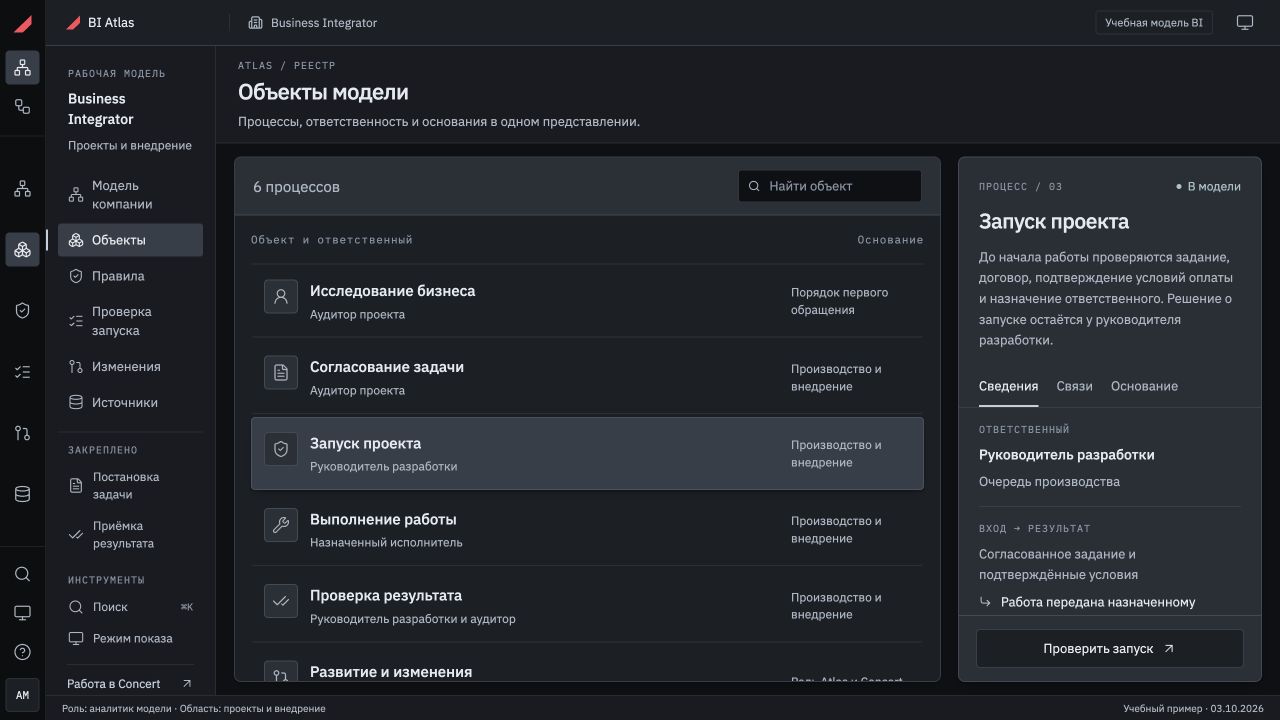Image resolution: width=1280 pixels, height=720 pixels.
Task: Start Режим показа from the sidebar
Action: tap(130, 638)
